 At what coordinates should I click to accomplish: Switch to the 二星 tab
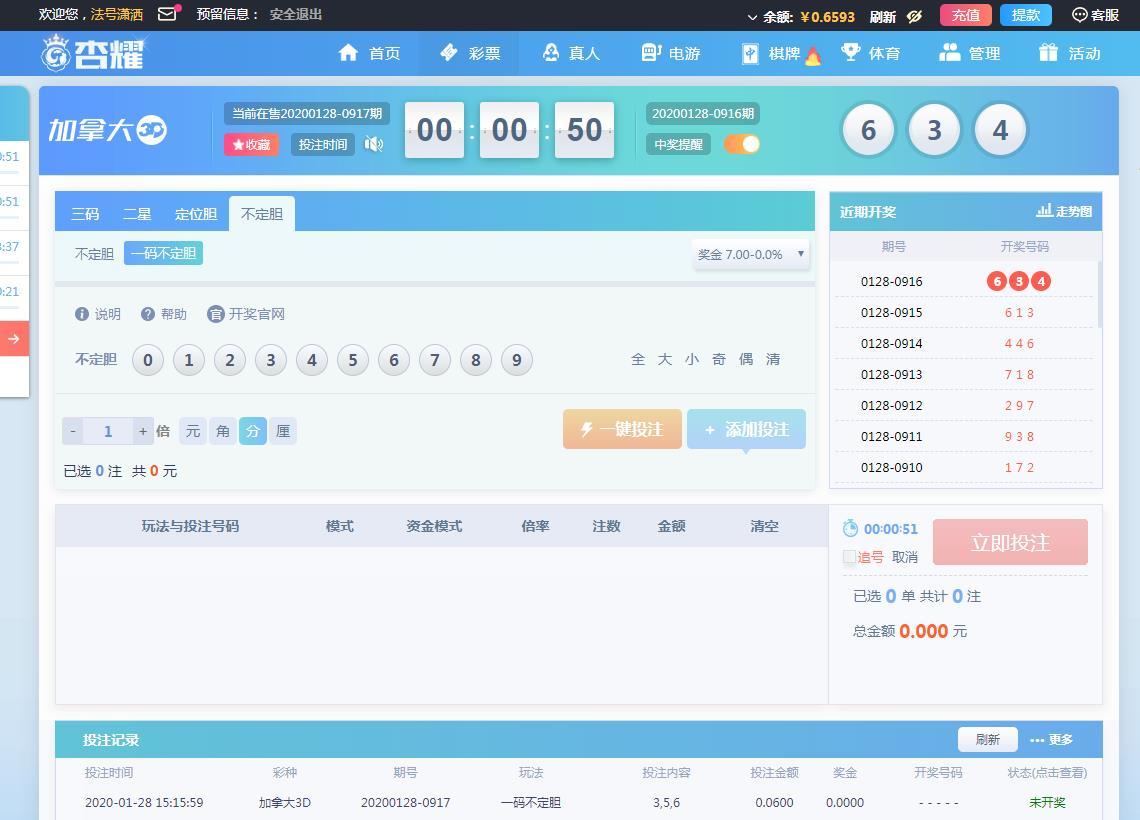[x=137, y=214]
